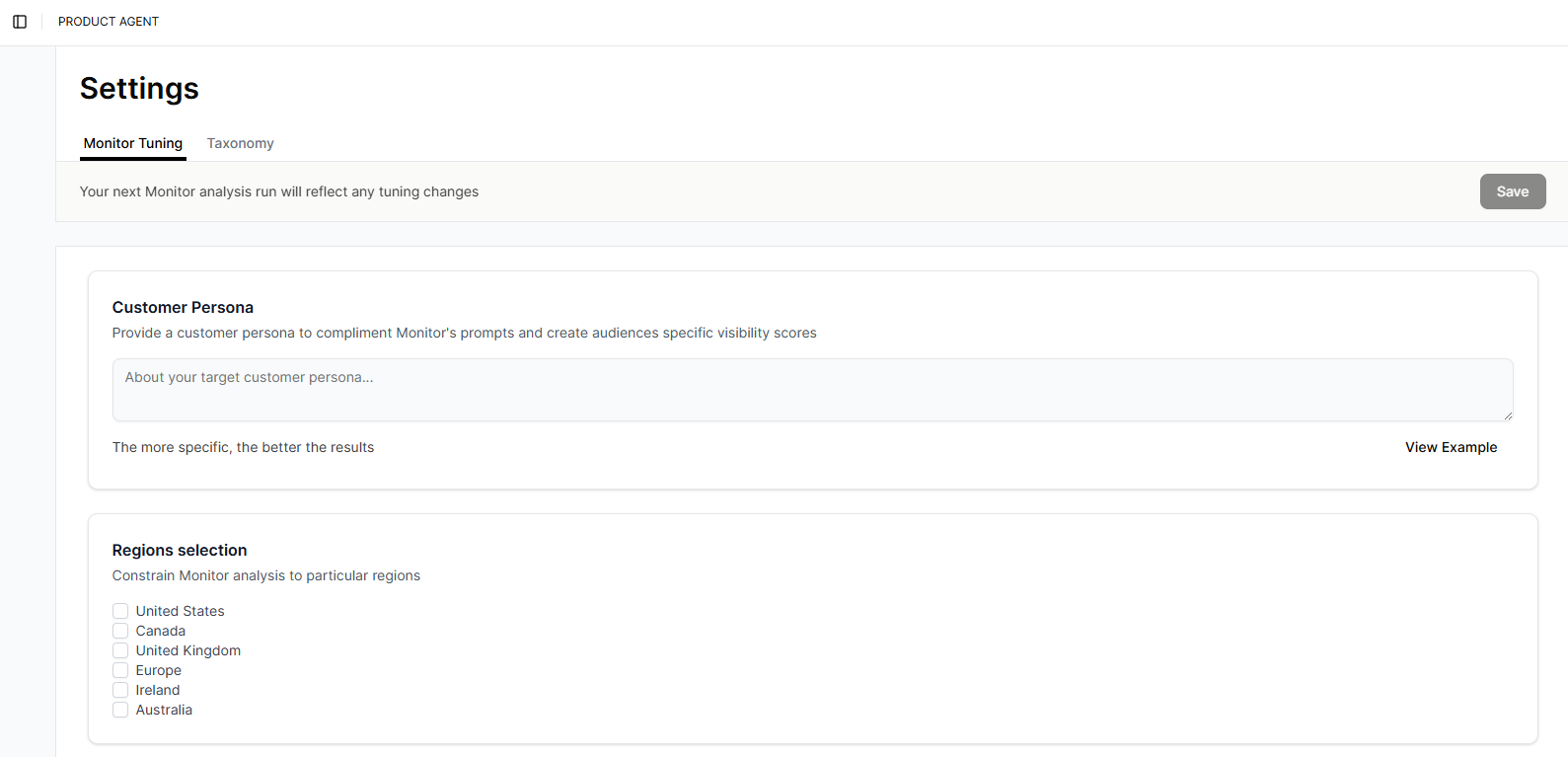Click the Customer Persona section title

click(x=183, y=308)
